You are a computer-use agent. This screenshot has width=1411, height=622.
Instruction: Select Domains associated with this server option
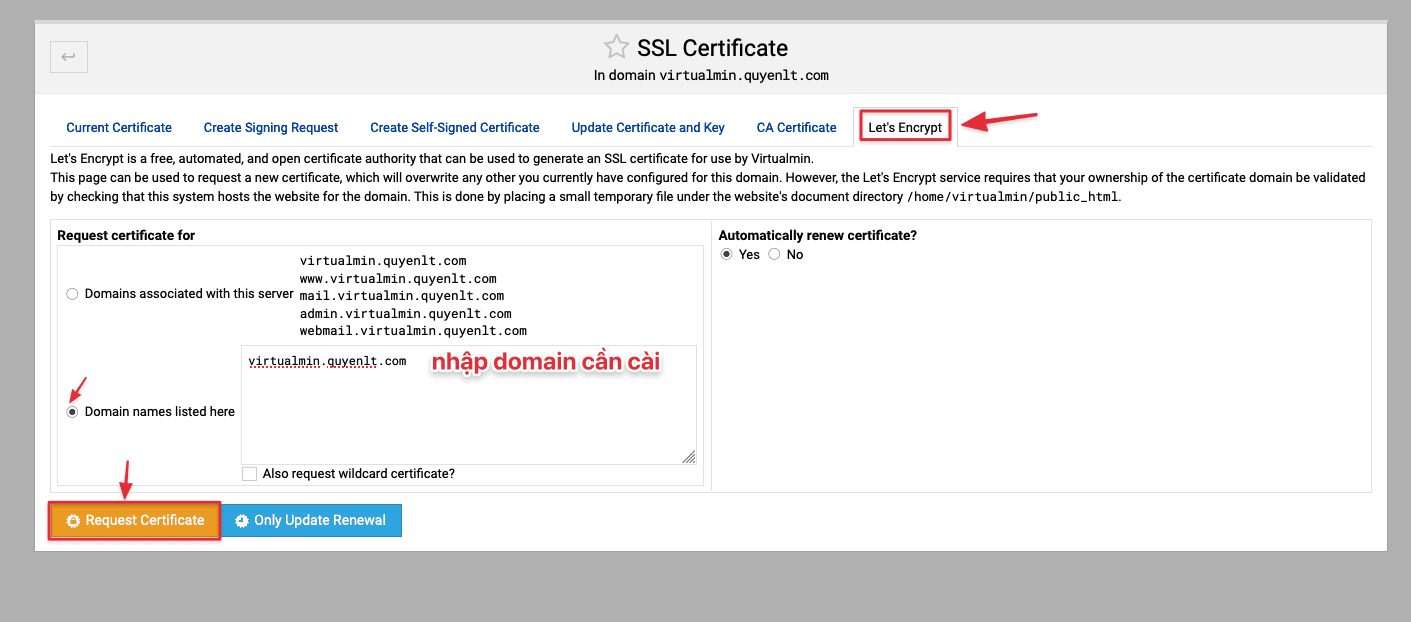pyautogui.click(x=72, y=294)
